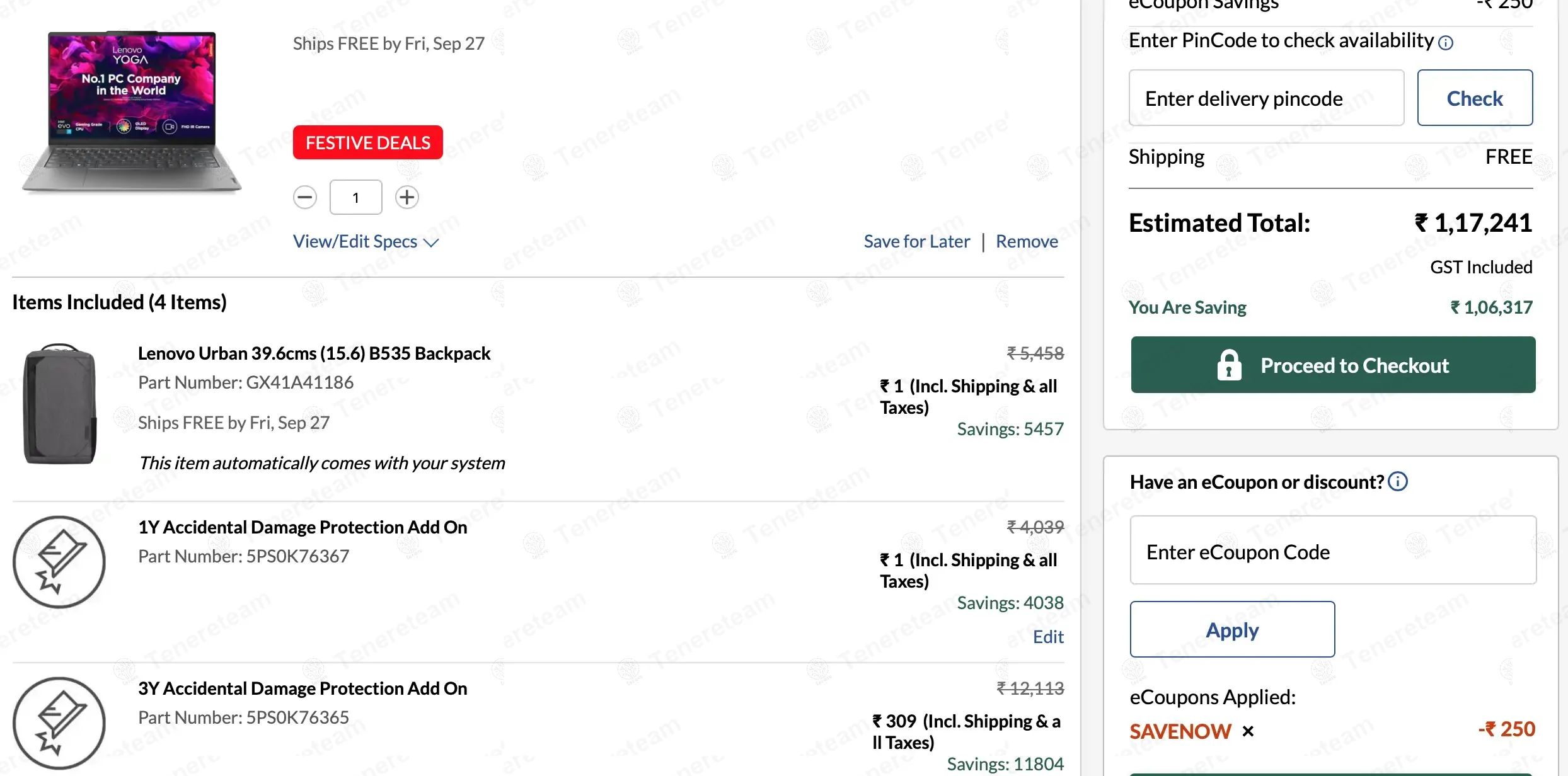This screenshot has width=1568, height=776.
Task: Click the 1Y Accidental Damage Protection icon
Action: 59,562
